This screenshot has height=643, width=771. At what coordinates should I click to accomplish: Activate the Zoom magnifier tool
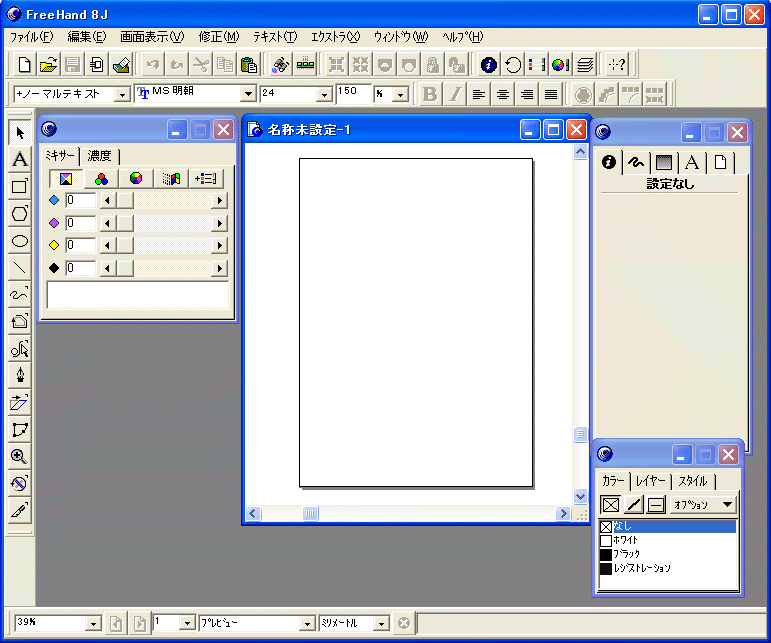click(x=19, y=456)
